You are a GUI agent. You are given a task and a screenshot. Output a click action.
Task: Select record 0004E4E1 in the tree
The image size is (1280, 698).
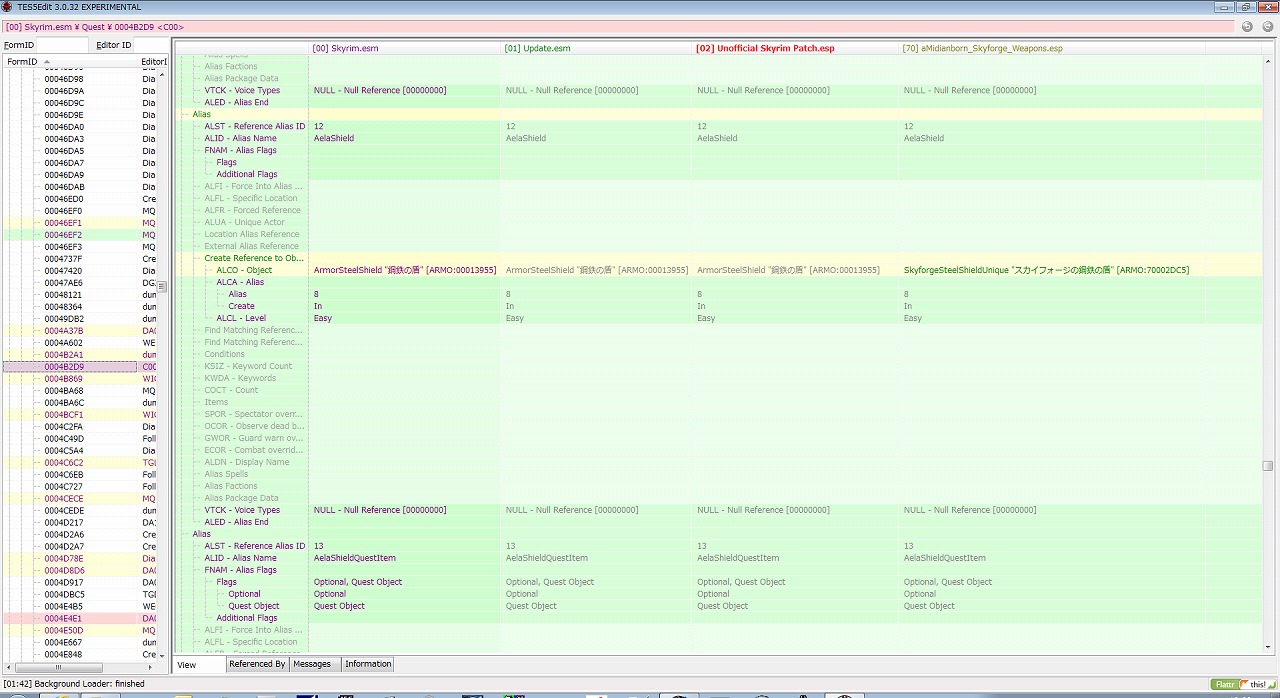63,619
